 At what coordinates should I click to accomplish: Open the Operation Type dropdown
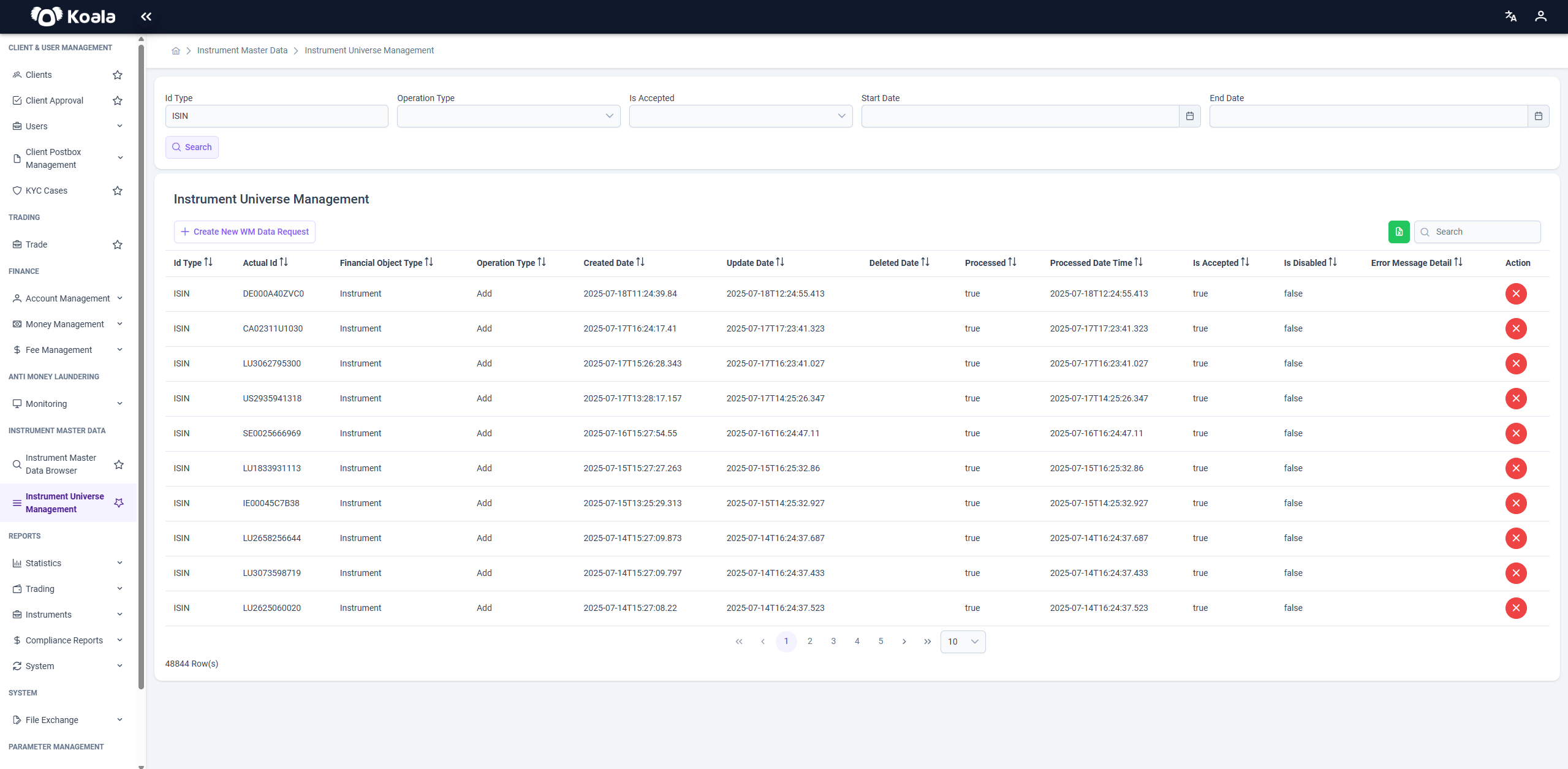tap(509, 116)
